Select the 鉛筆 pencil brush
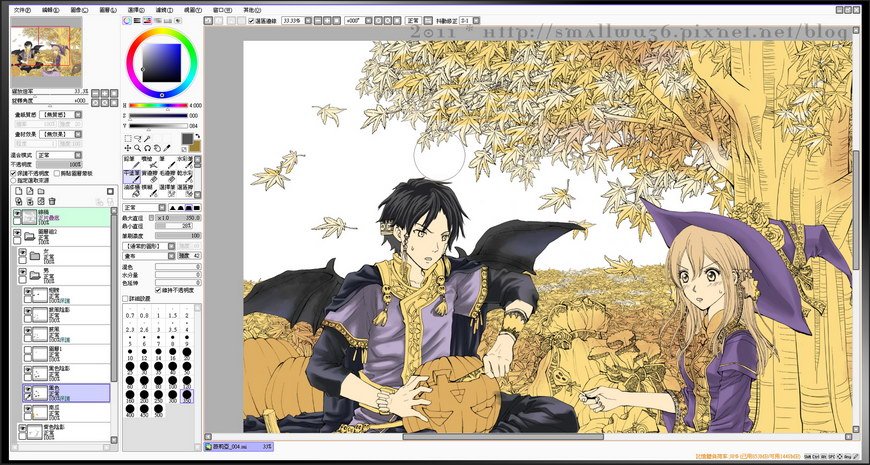This screenshot has height=465, width=870. click(131, 162)
